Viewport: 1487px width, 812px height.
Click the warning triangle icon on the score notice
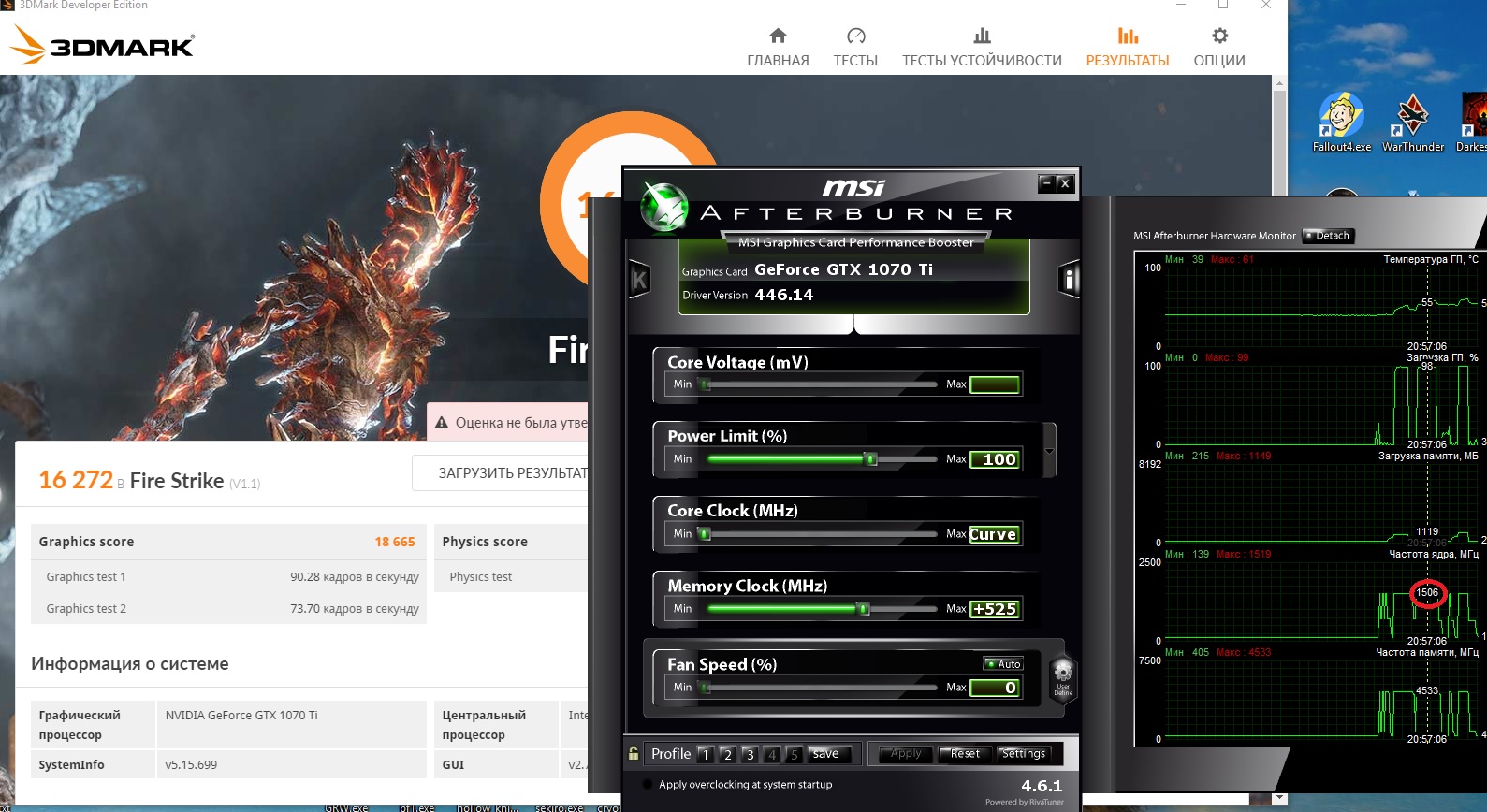point(442,423)
